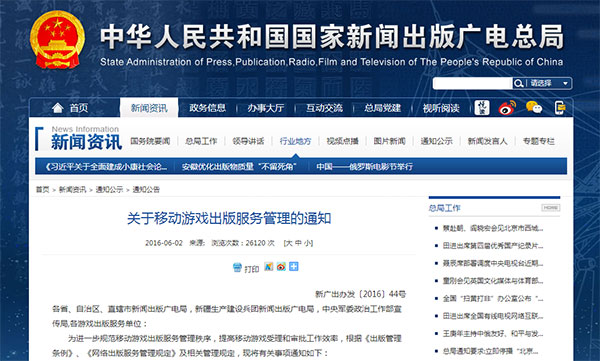Click the search magnifier icon

[x=518, y=83]
